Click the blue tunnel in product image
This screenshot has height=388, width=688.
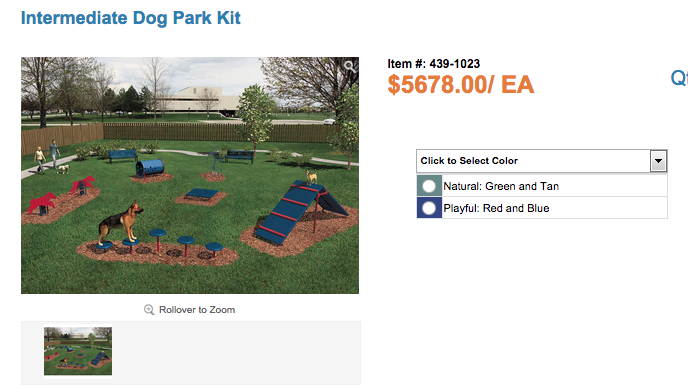[150, 168]
